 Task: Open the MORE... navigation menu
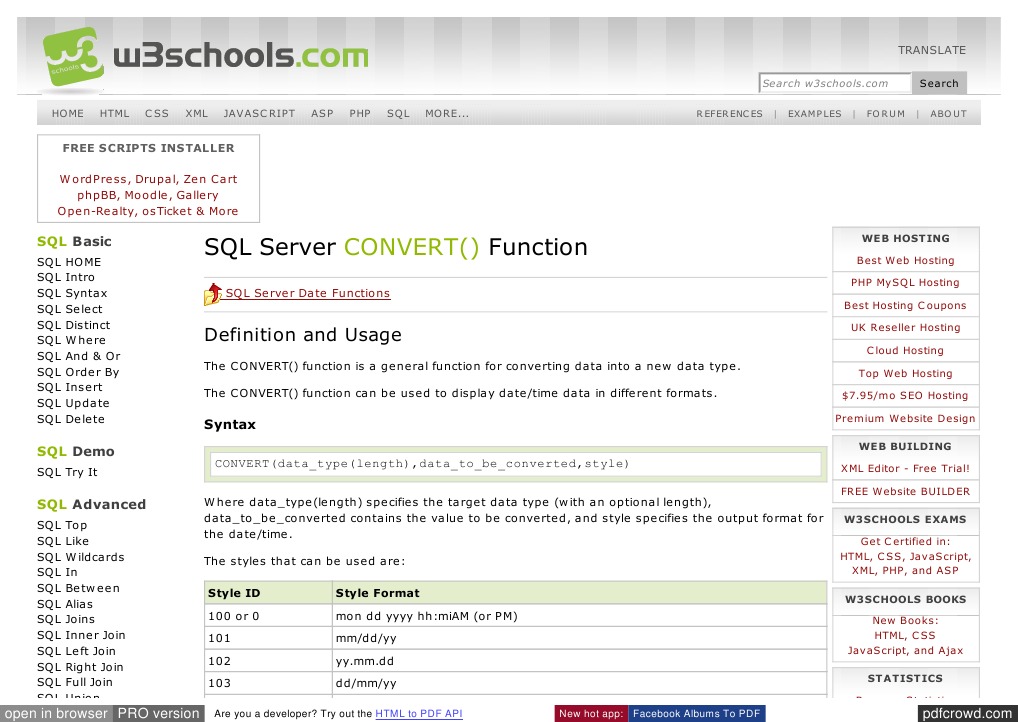click(x=447, y=113)
